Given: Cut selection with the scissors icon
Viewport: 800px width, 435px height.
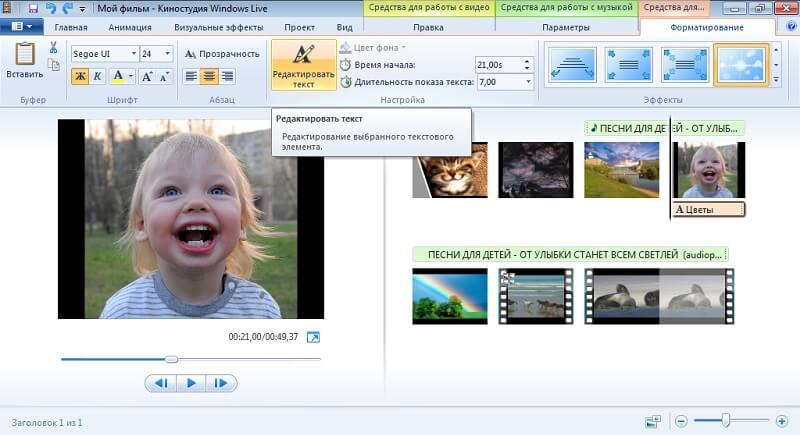Looking at the screenshot, I should pyautogui.click(x=53, y=47).
